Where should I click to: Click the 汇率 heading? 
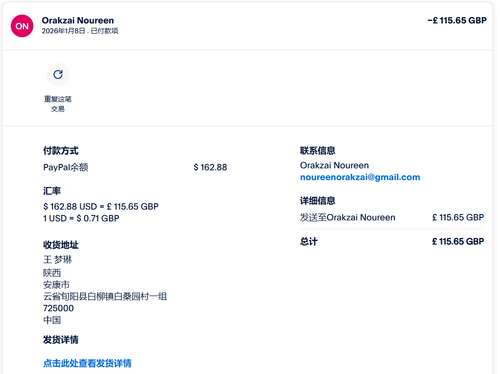52,191
